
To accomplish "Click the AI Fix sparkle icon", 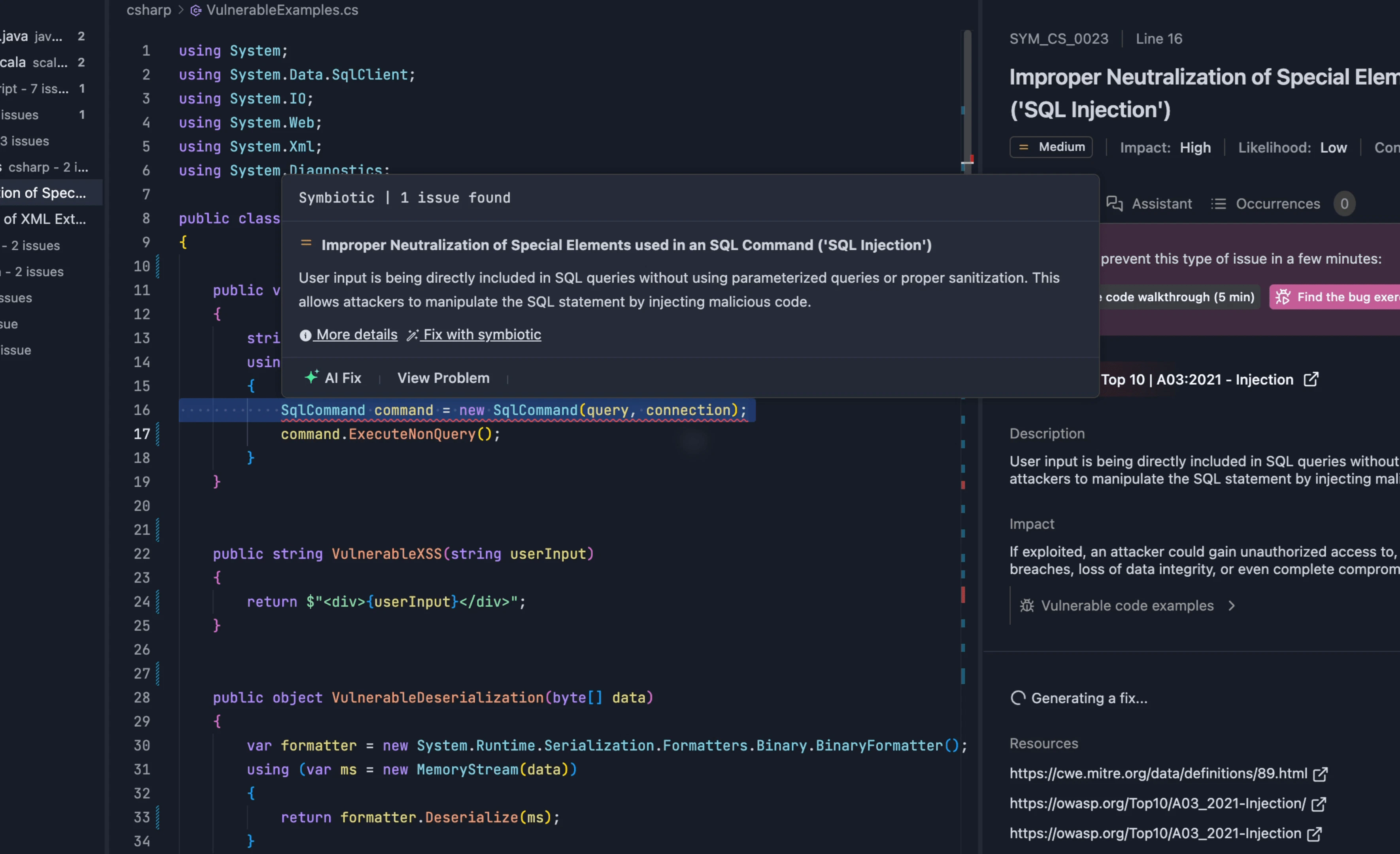I will (x=311, y=377).
